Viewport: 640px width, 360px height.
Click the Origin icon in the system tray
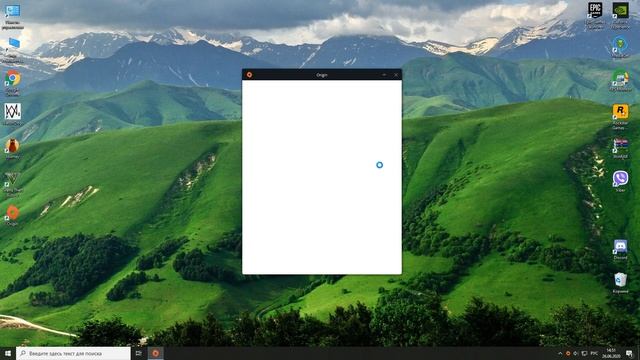pyautogui.click(x=568, y=353)
